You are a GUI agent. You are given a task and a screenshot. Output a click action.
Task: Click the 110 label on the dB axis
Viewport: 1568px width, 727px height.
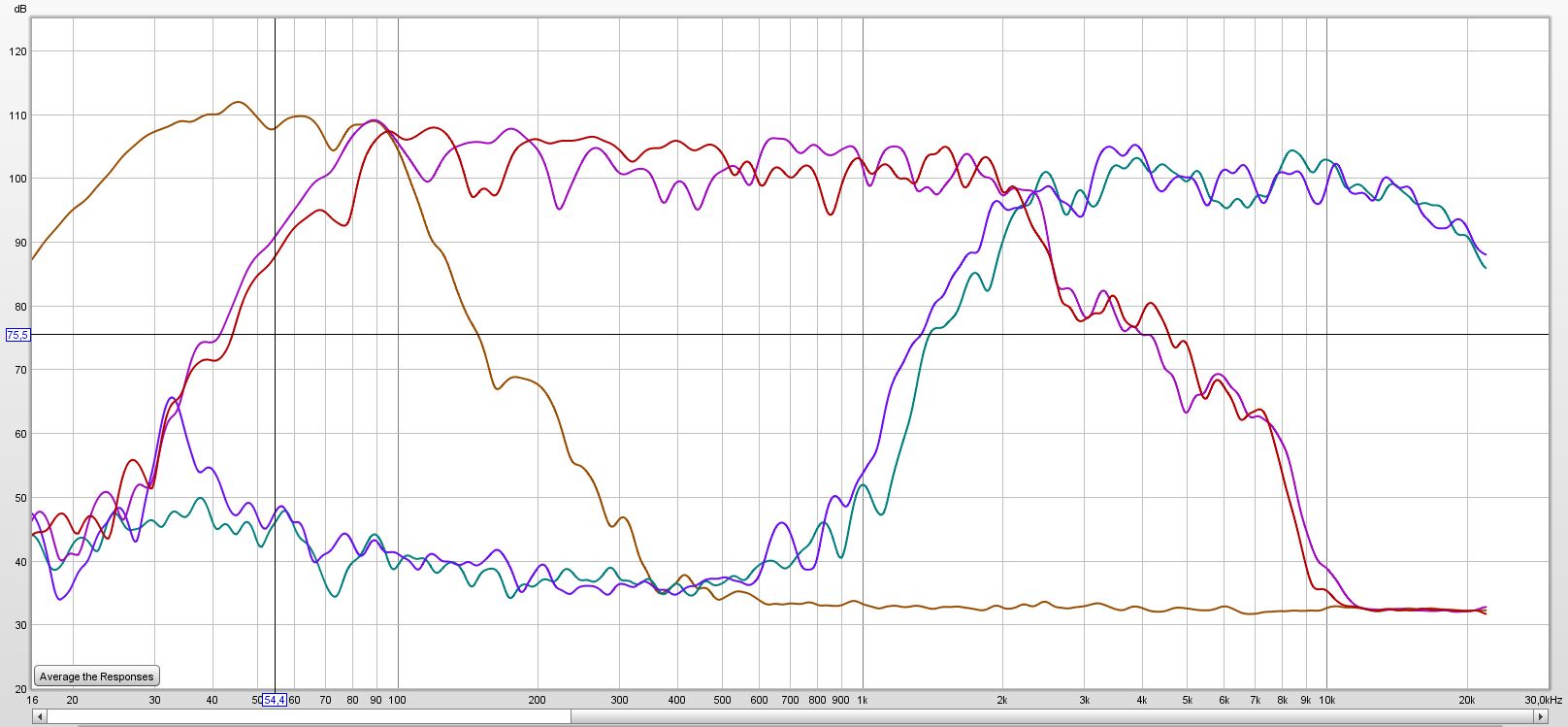pos(17,116)
